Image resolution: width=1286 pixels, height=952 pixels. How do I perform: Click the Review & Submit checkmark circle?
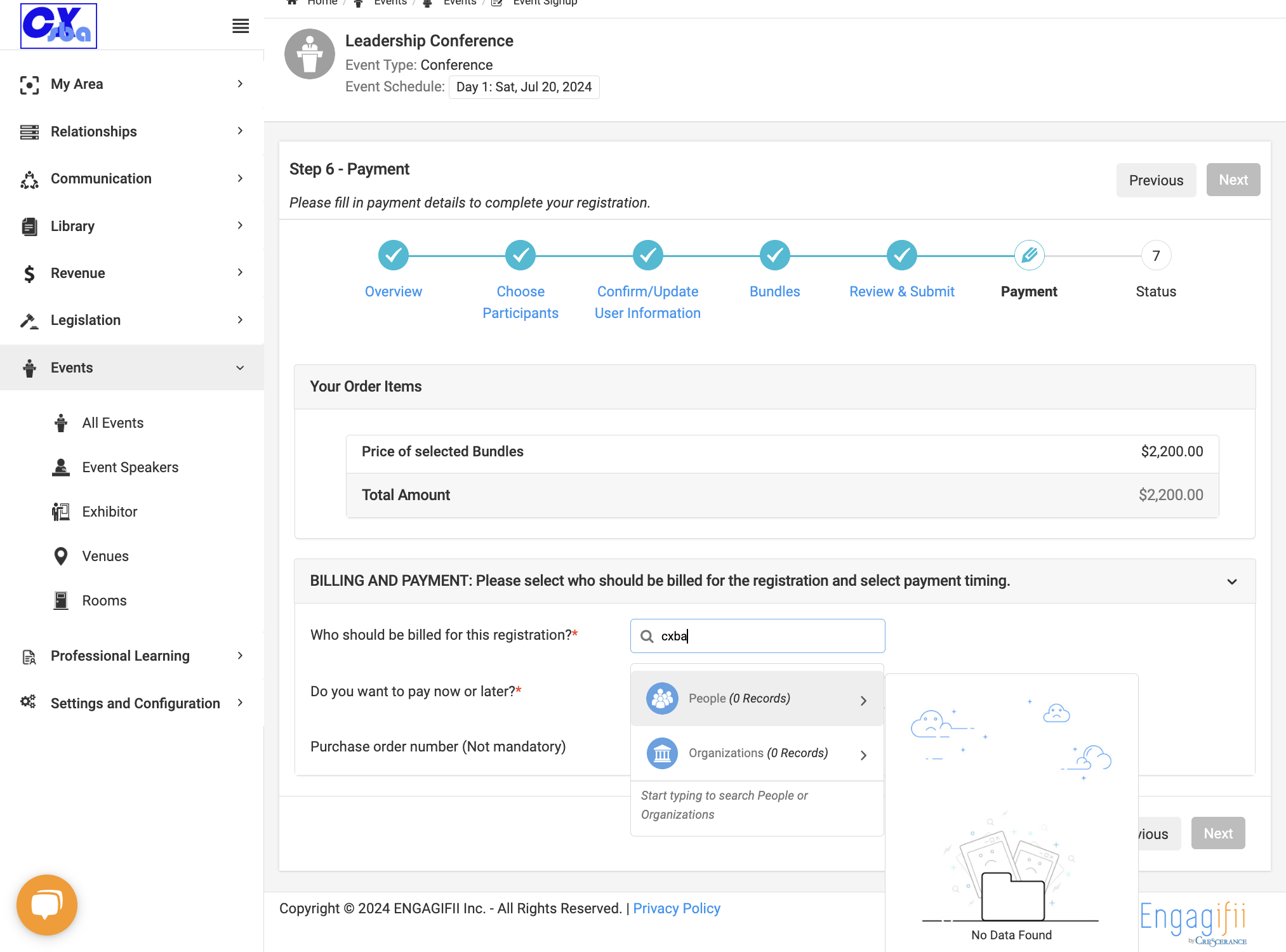click(x=902, y=256)
